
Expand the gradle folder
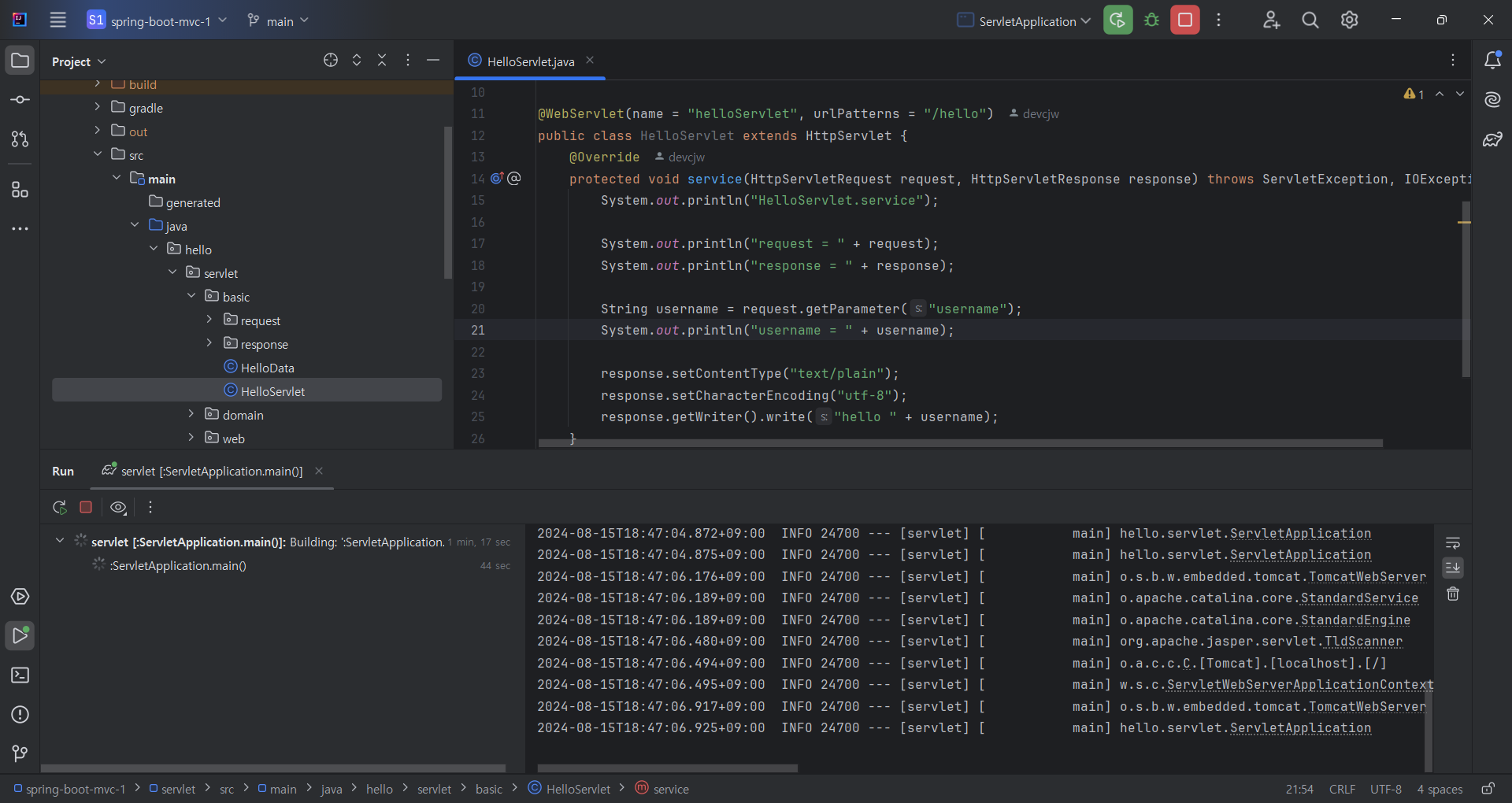tap(98, 107)
